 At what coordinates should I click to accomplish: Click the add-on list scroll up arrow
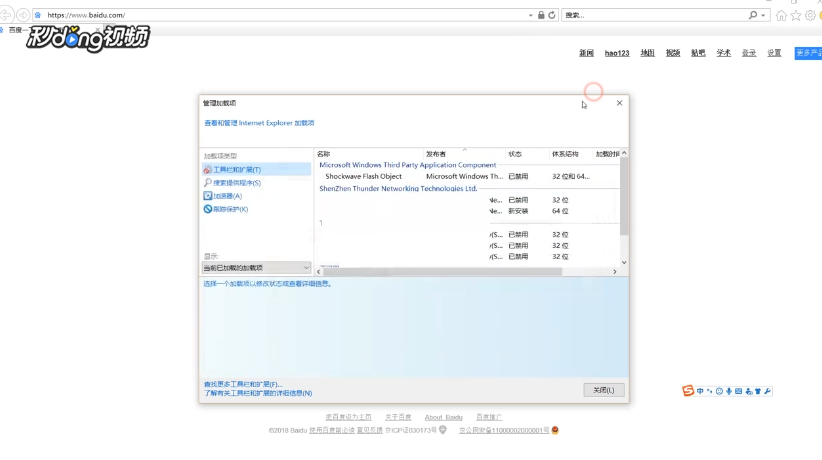click(x=624, y=153)
